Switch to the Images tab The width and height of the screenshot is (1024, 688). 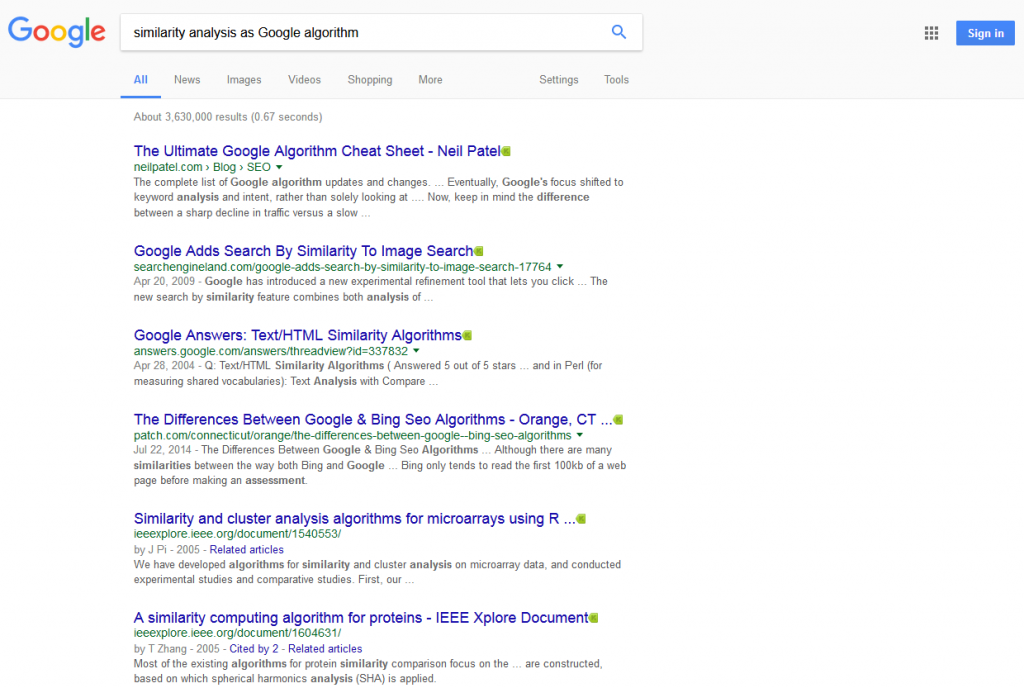[244, 80]
